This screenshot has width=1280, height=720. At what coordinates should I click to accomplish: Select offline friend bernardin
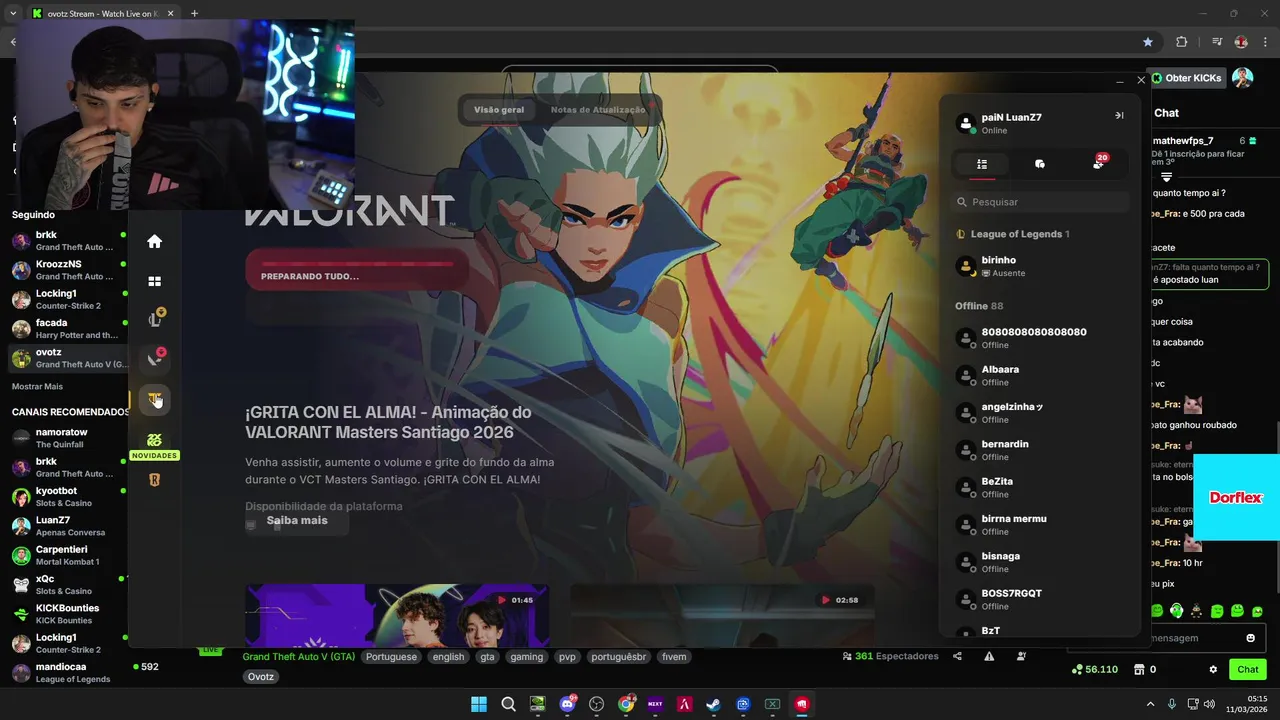tap(1040, 450)
